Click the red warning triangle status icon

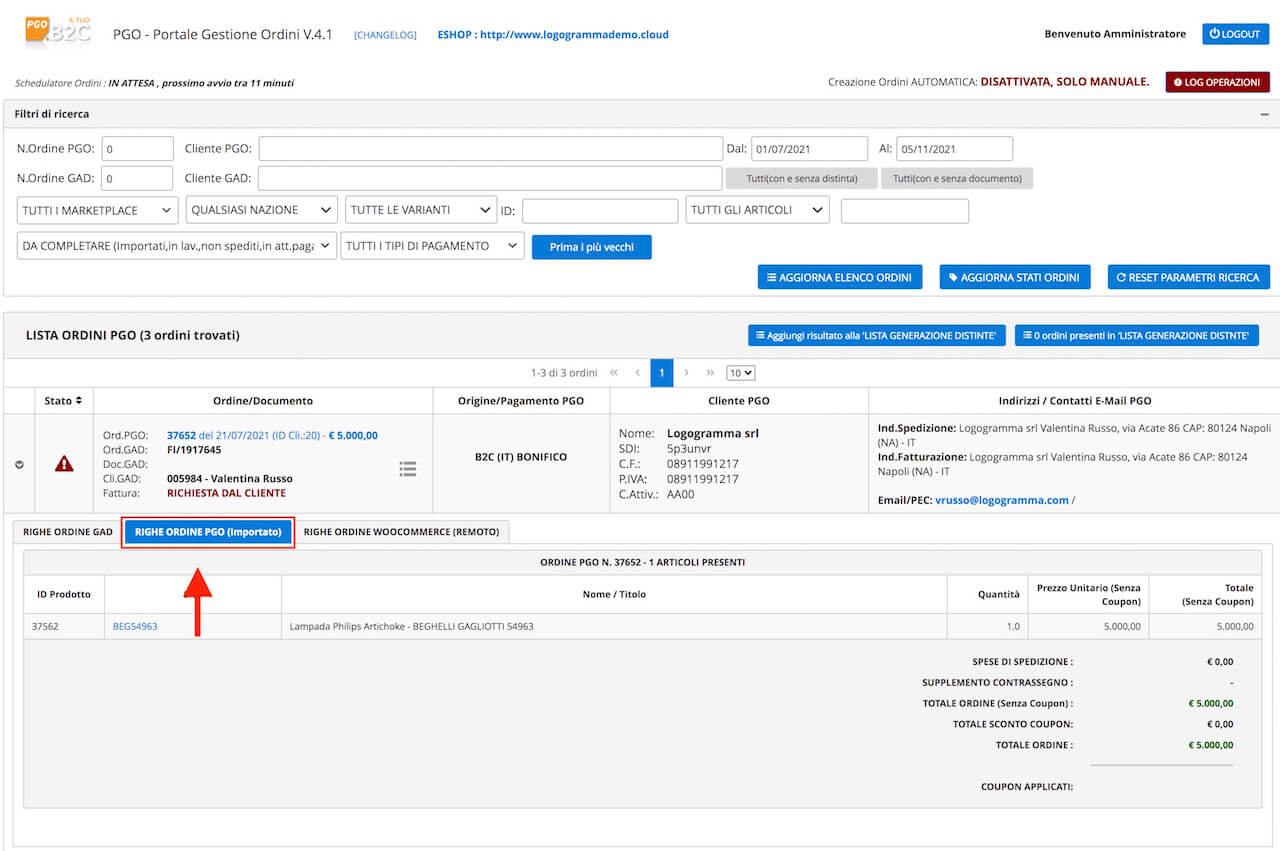(x=64, y=464)
